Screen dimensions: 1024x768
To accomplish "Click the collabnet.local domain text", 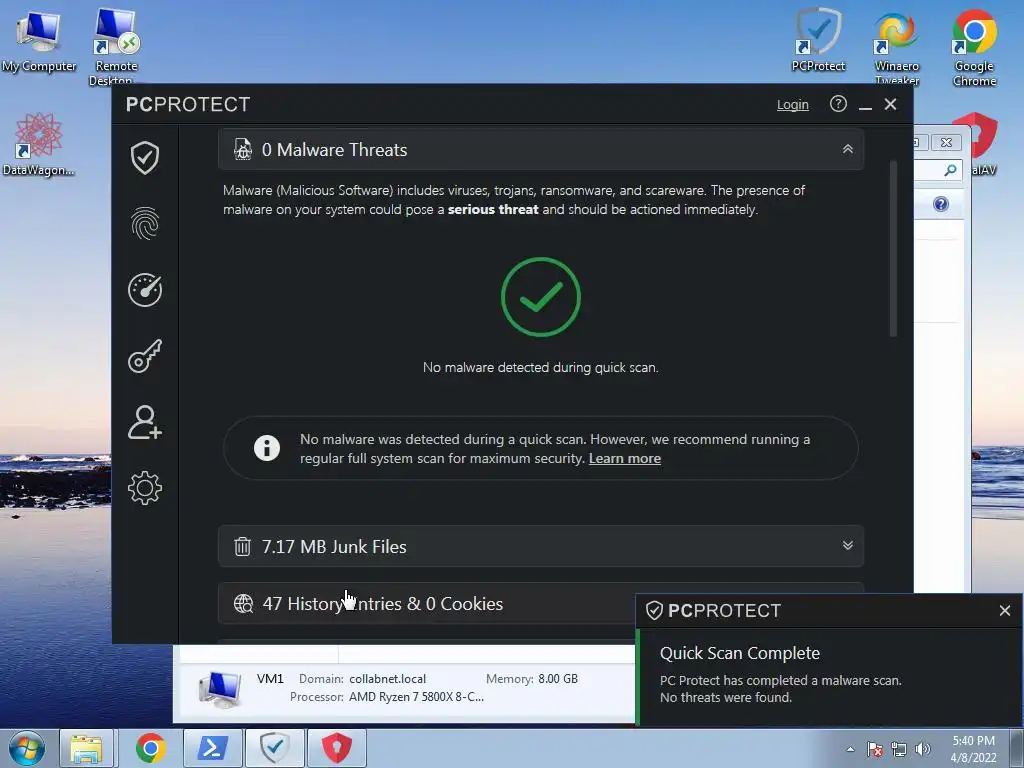I will click(387, 679).
